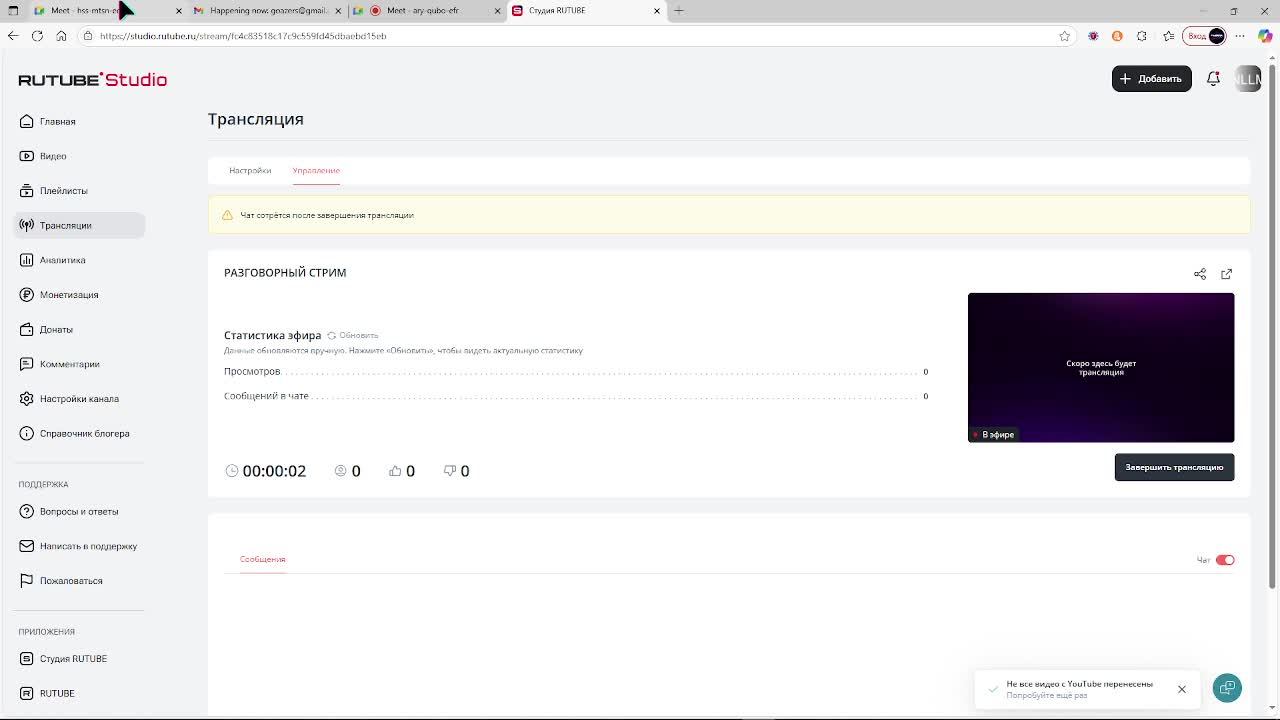1280x720 pixels.
Task: Click the dislikes counter icon
Action: pyautogui.click(x=449, y=470)
